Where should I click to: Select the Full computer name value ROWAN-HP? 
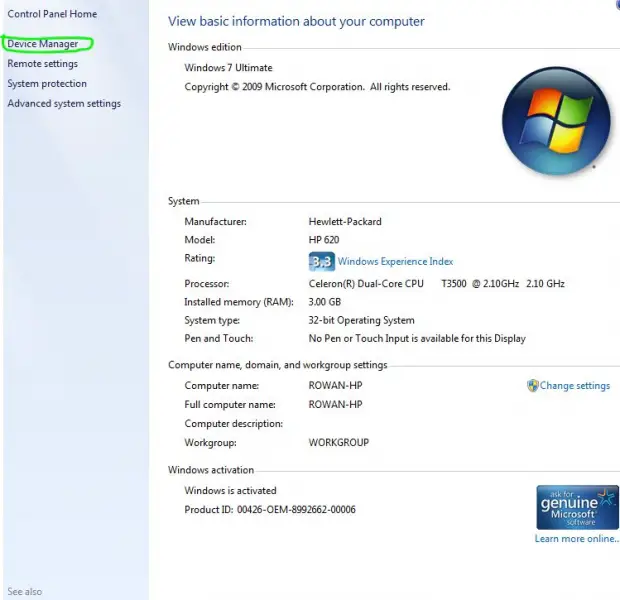(335, 404)
